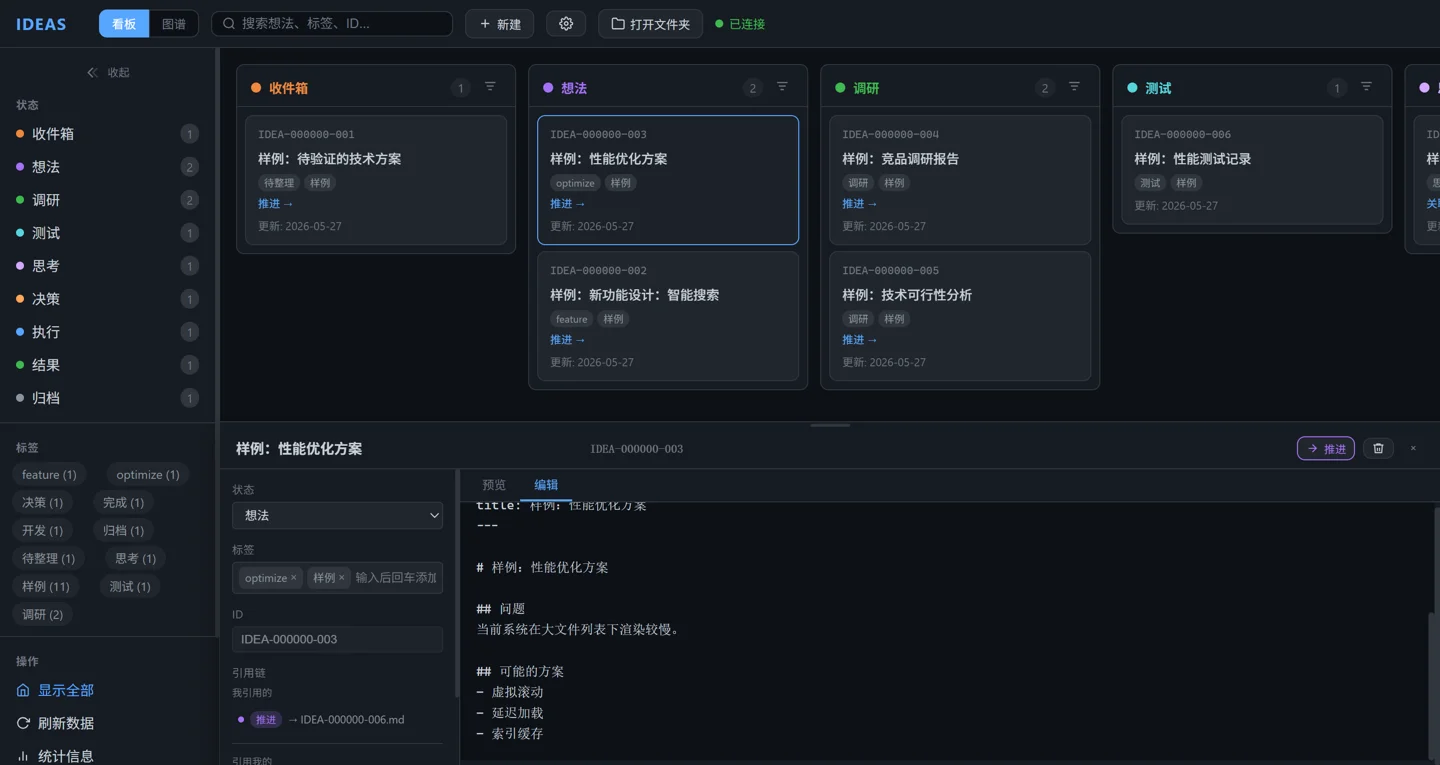The height and width of the screenshot is (765, 1440).
Task: Collapse the sidebar with 收起
Action: coord(108,72)
